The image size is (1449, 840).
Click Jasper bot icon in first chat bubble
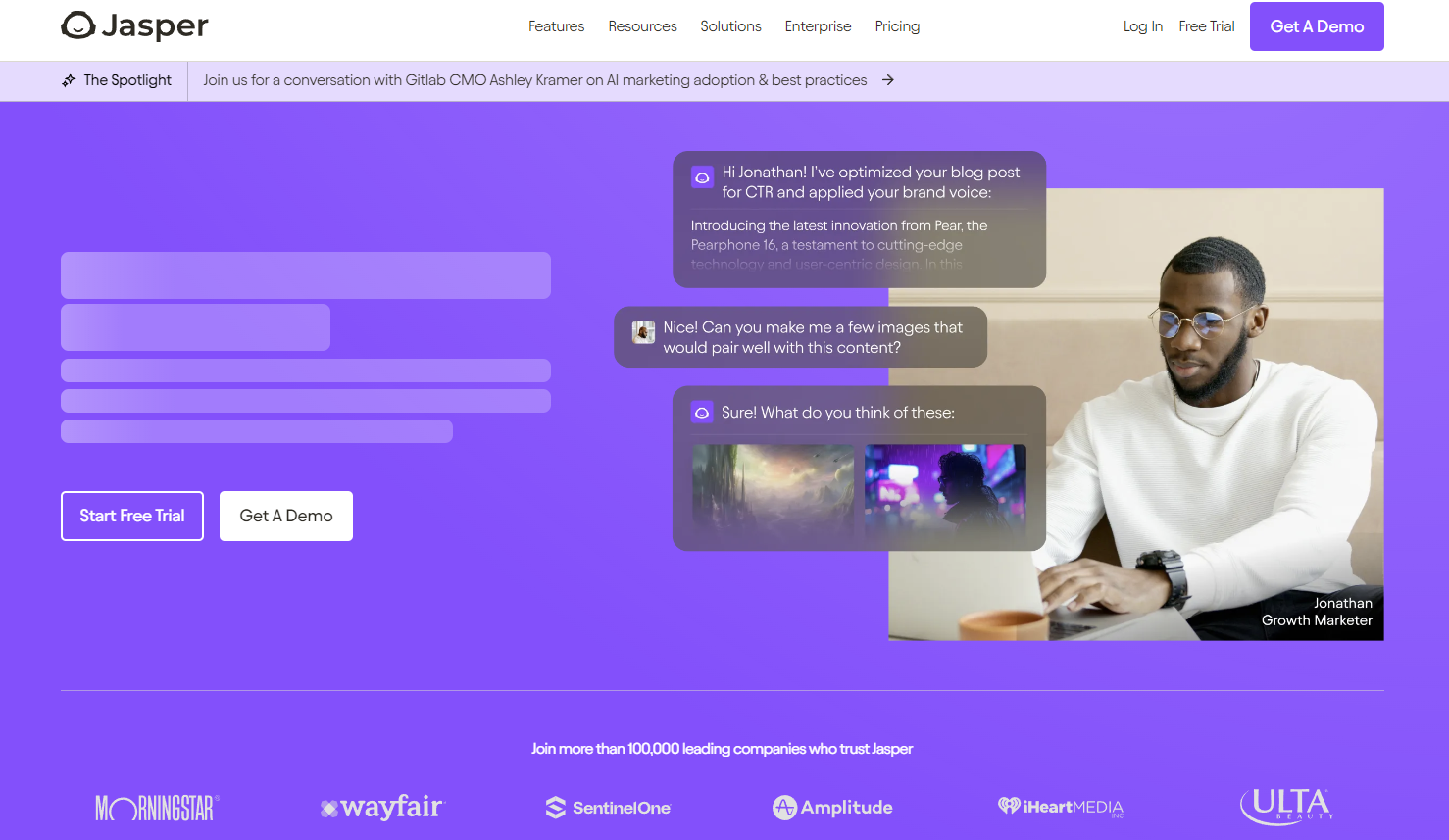click(x=702, y=177)
